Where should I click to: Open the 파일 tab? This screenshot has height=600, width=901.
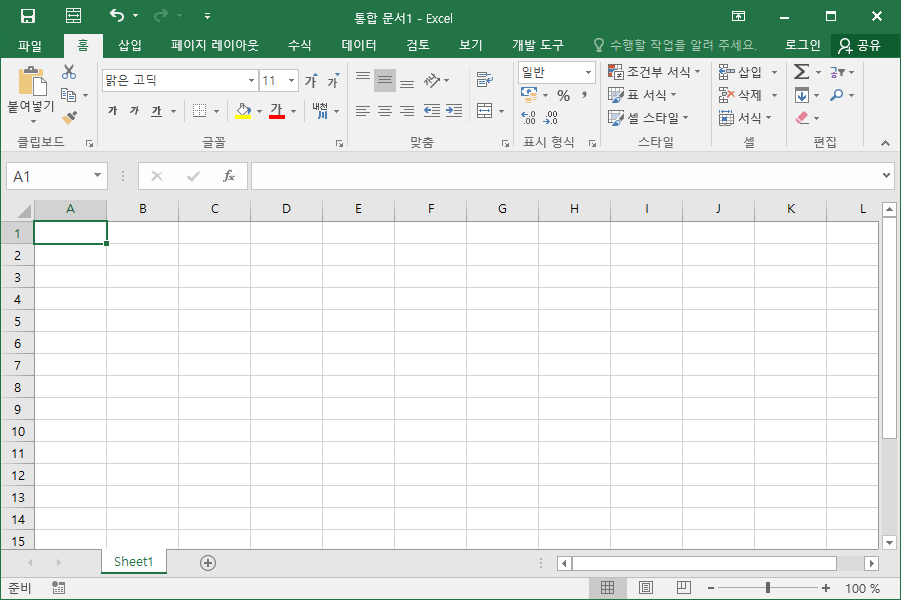pos(30,45)
